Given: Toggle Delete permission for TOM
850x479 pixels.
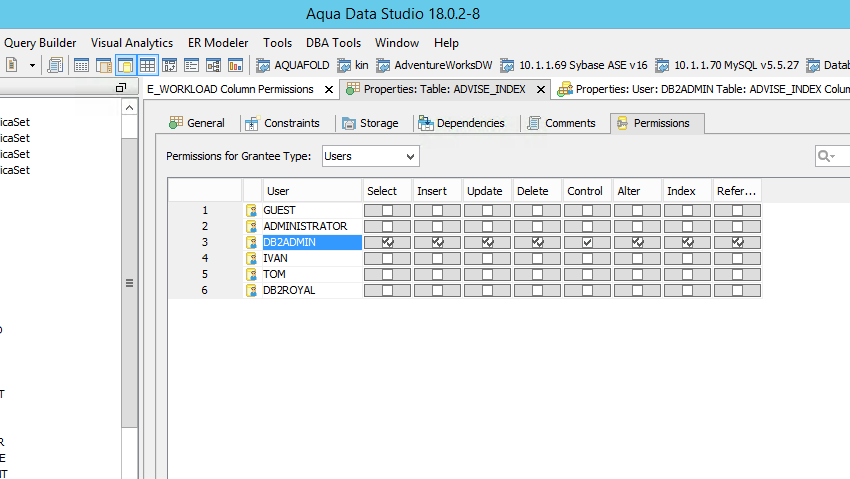Looking at the screenshot, I should click(537, 274).
